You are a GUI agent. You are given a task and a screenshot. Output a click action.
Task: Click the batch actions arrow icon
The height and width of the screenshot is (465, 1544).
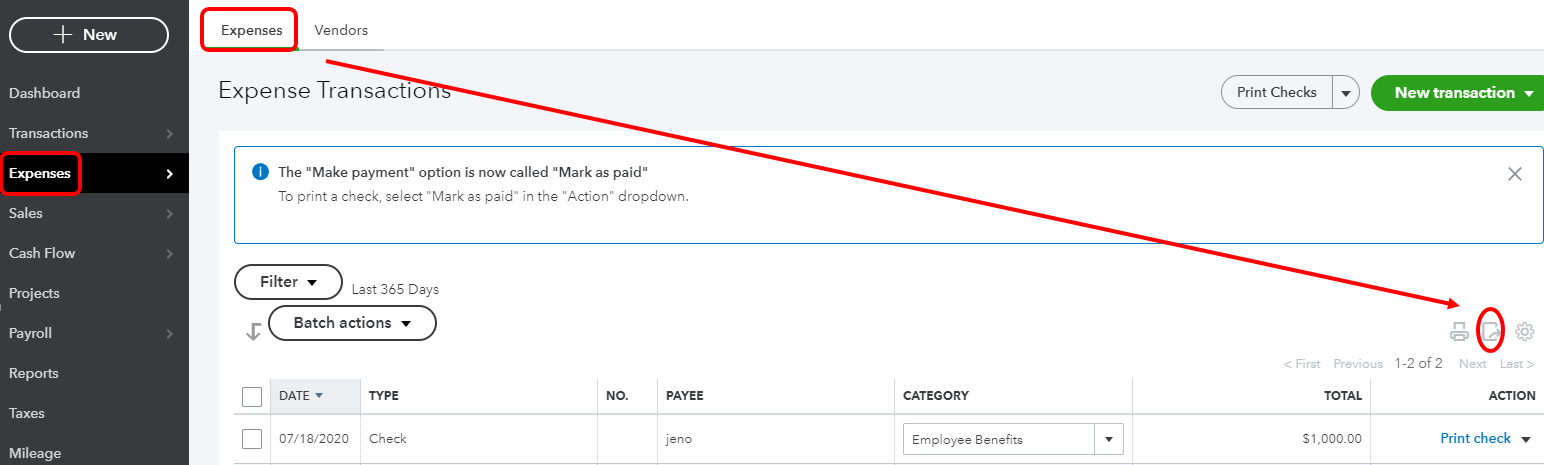point(253,331)
